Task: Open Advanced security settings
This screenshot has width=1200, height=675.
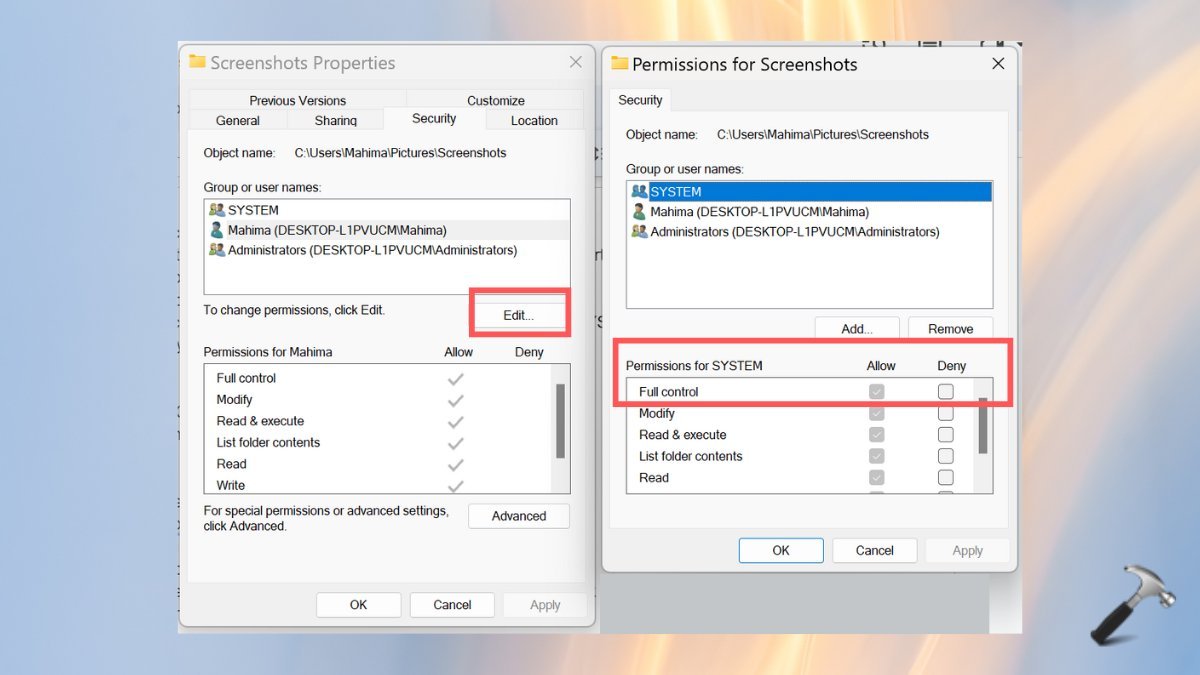Action: point(519,516)
